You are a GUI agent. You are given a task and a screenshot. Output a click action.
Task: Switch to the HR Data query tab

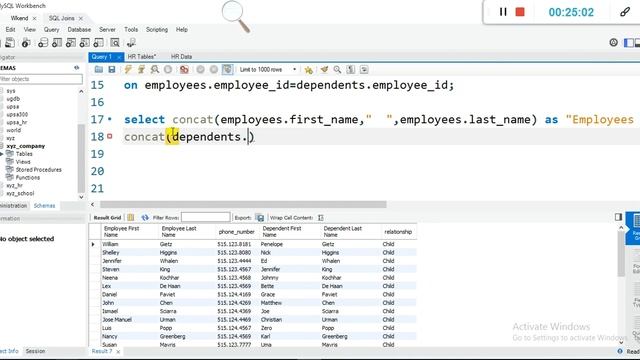coord(181,57)
